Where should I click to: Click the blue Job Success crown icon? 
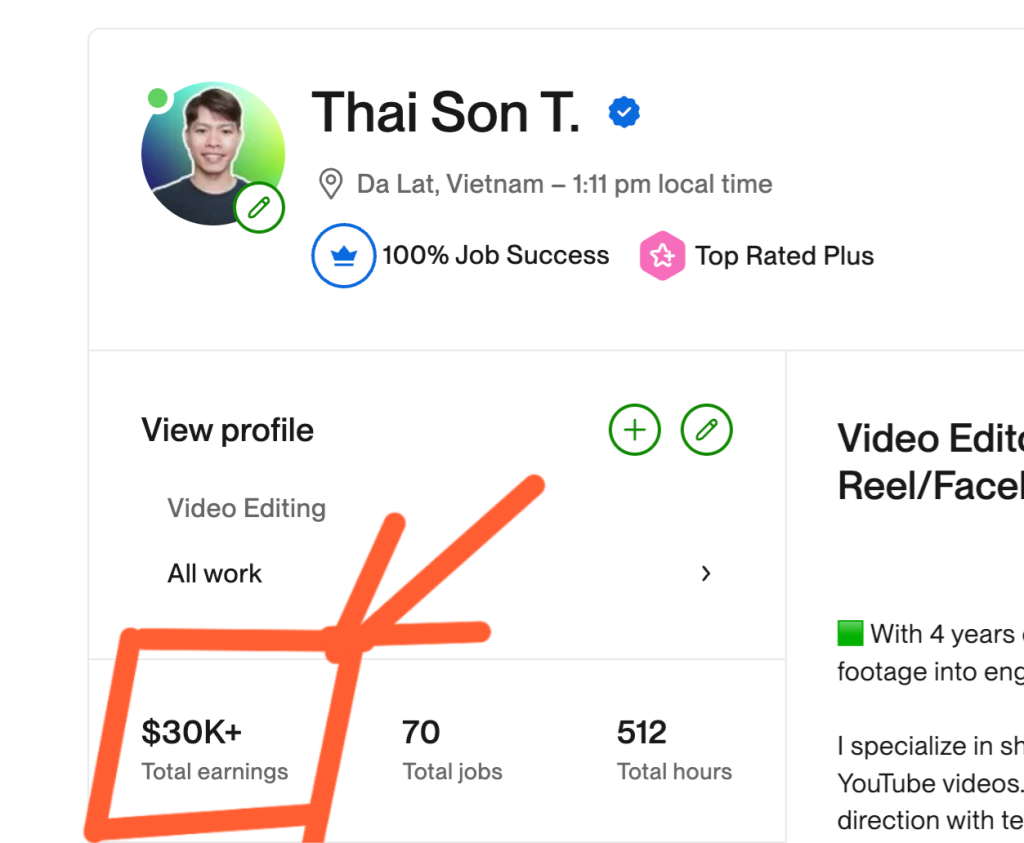point(344,256)
